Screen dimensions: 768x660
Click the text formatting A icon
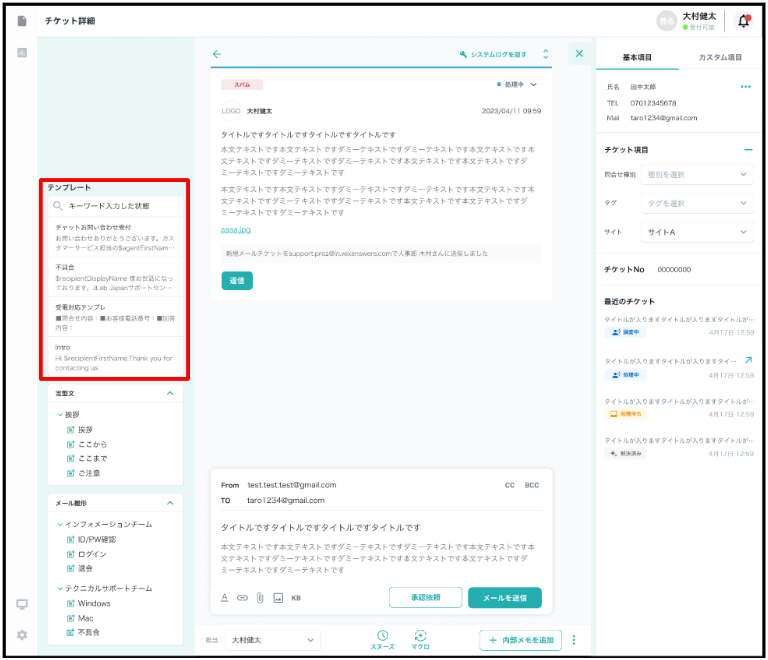click(225, 598)
